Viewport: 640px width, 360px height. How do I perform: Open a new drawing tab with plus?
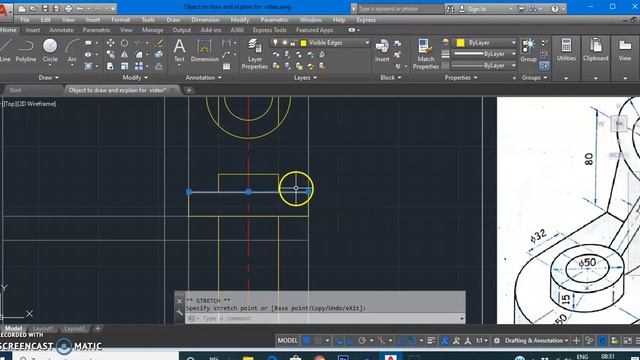pos(189,90)
